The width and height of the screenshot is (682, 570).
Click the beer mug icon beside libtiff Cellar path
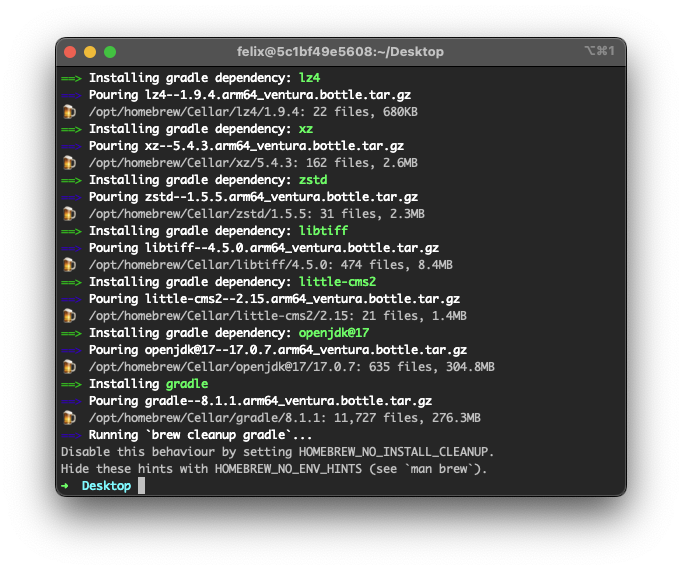pyautogui.click(x=69, y=265)
